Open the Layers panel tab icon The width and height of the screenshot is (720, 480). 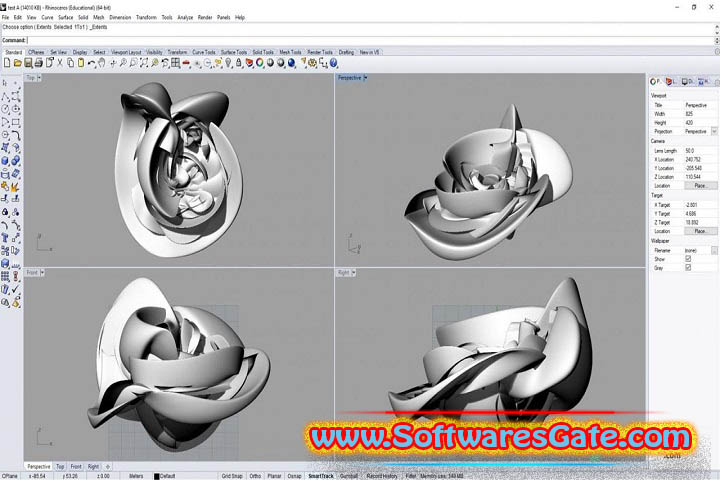(x=670, y=82)
